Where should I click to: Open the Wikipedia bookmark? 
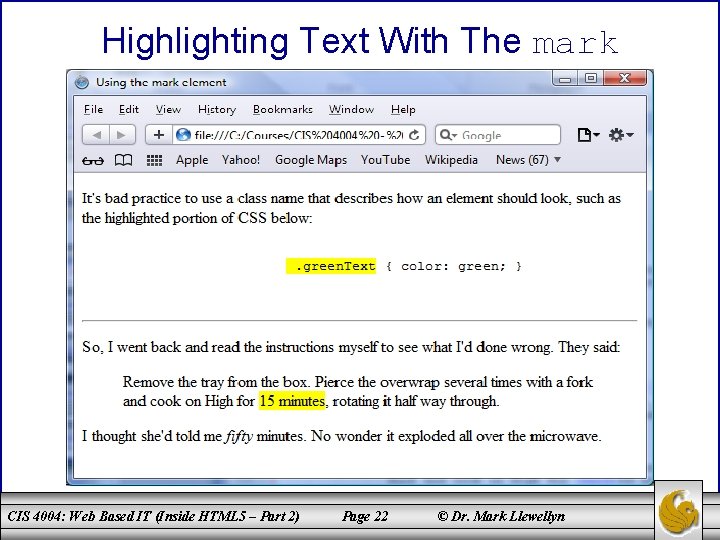(x=451, y=160)
